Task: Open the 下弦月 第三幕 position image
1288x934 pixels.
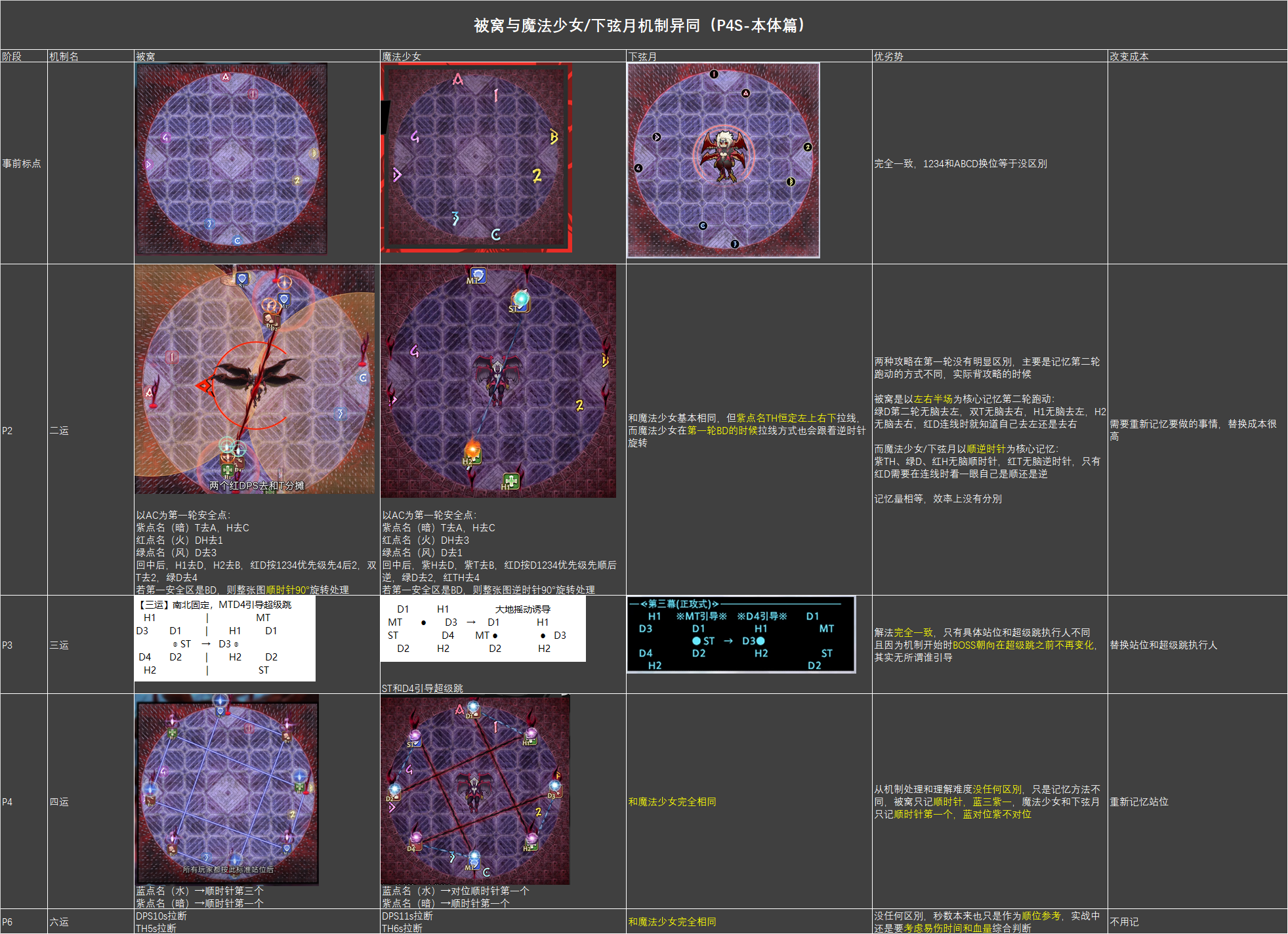Action: (741, 634)
